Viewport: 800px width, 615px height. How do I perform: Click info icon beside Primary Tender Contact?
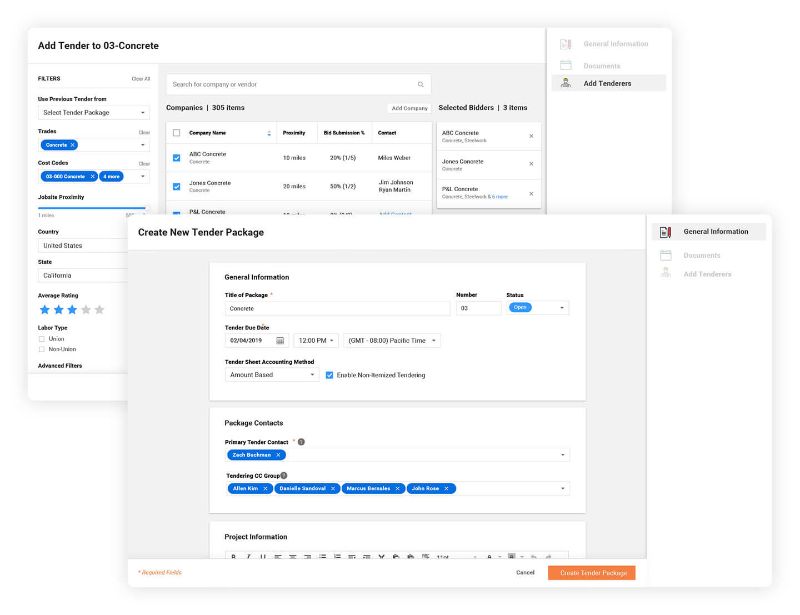pyautogui.click(x=302, y=441)
